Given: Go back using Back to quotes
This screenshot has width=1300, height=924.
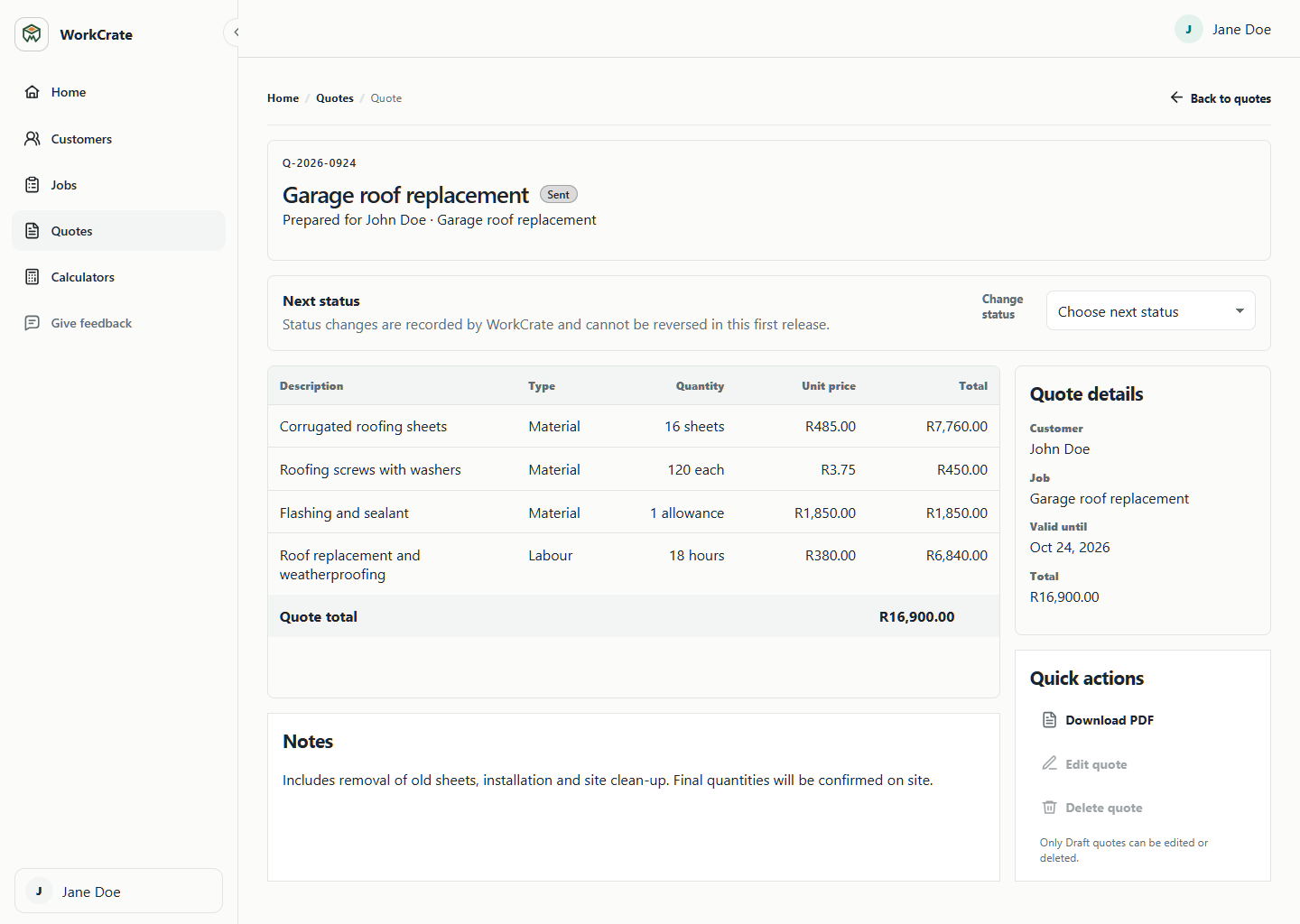Looking at the screenshot, I should coord(1220,98).
